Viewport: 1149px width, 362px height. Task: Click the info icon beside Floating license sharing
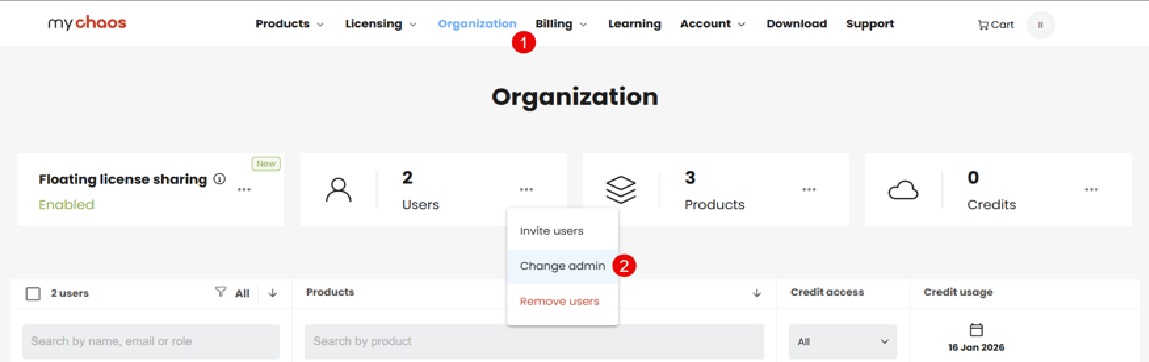pyautogui.click(x=219, y=179)
